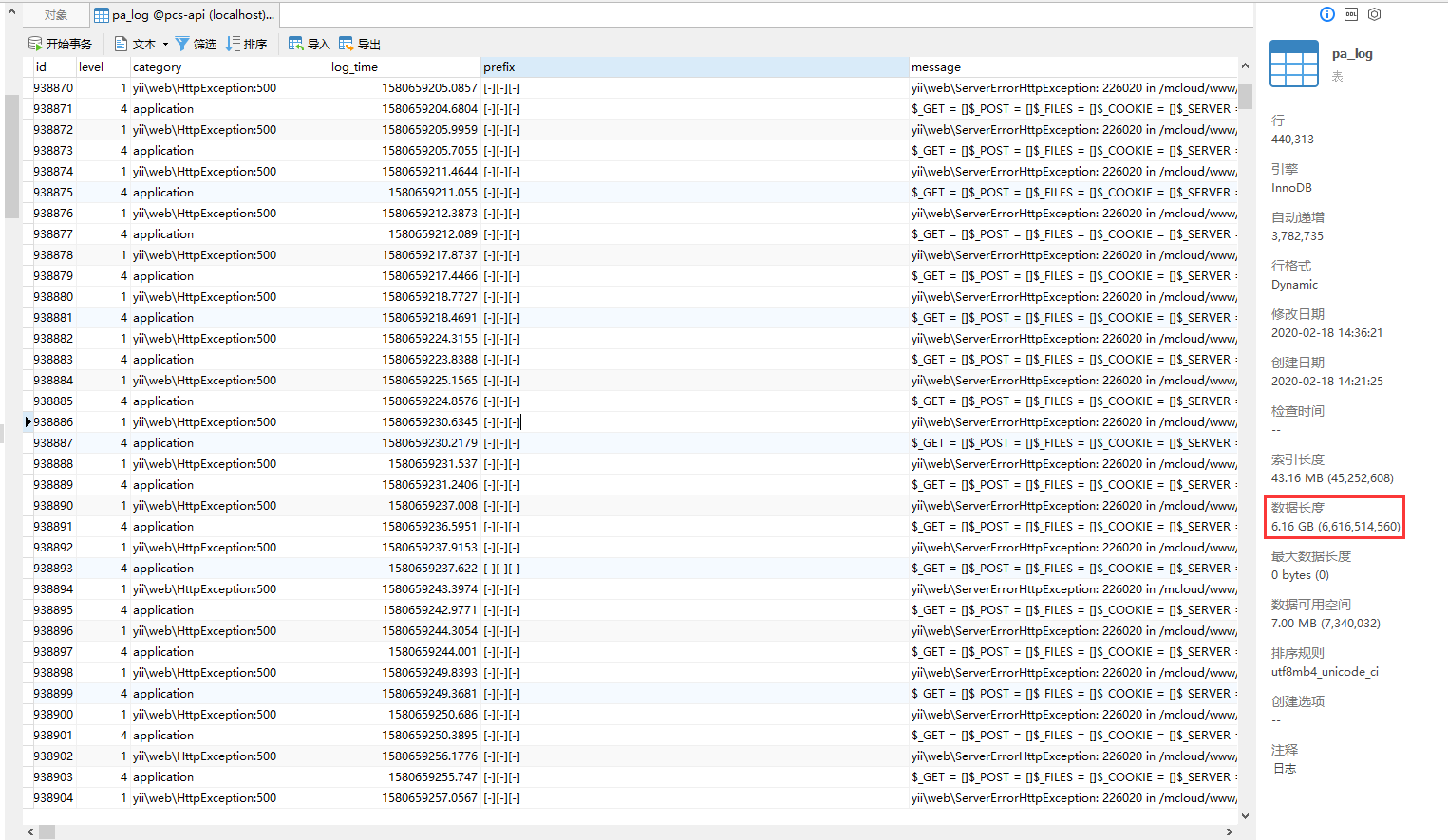Switch to the 对象 tab
This screenshot has width=1448, height=840.
tap(56, 15)
